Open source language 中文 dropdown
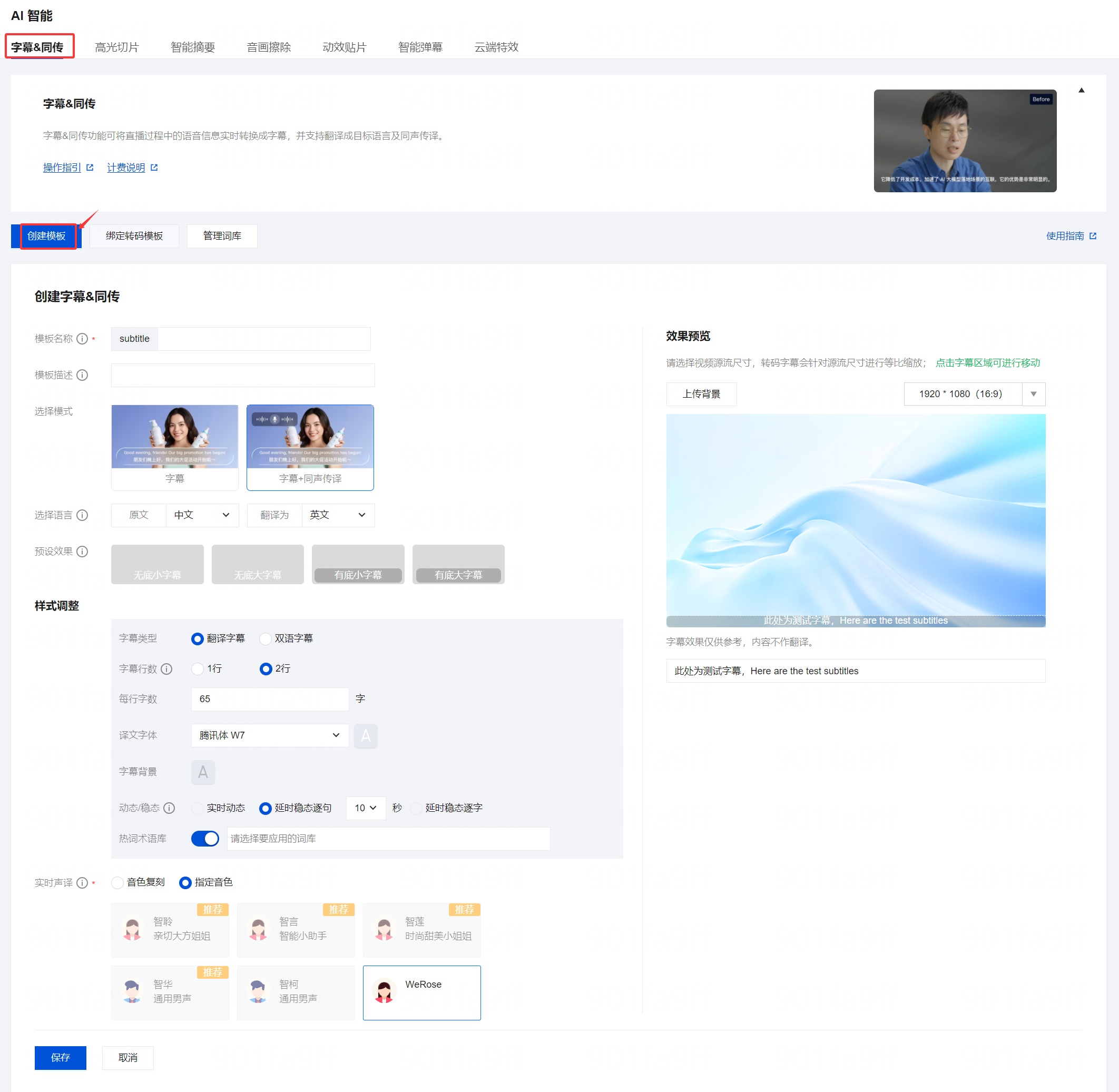Screen dimensions: 1119x1092 [x=201, y=515]
